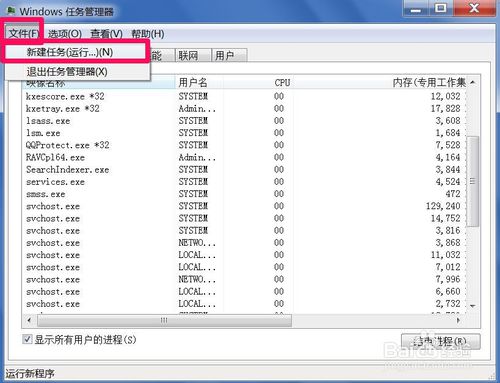500x383 pixels.
Task: Click the 1,684 memory value for lsm.exe
Action: click(448, 133)
